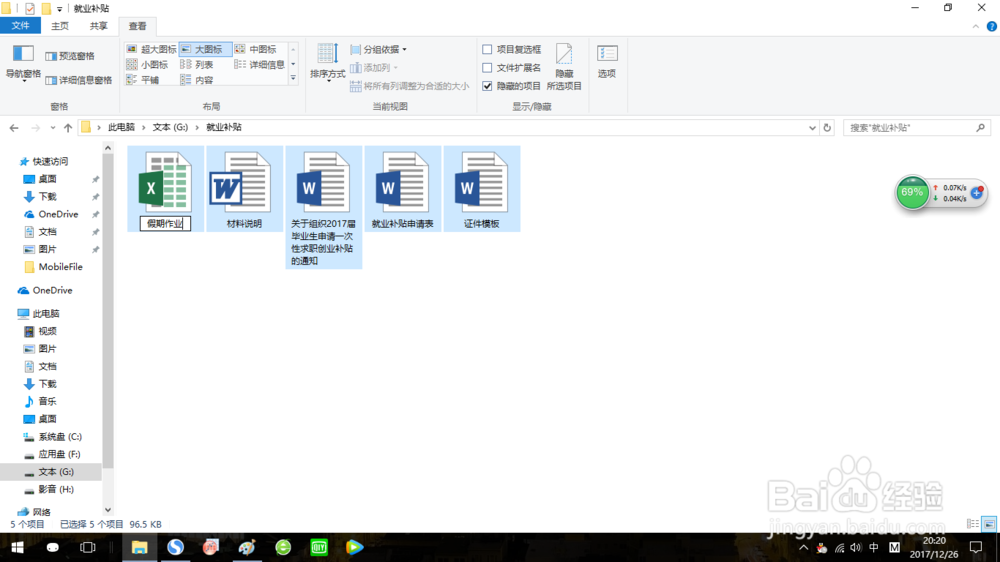Viewport: 1000px width, 562px height.
Task: Select tiles (平铺) layout
Action: (143, 80)
